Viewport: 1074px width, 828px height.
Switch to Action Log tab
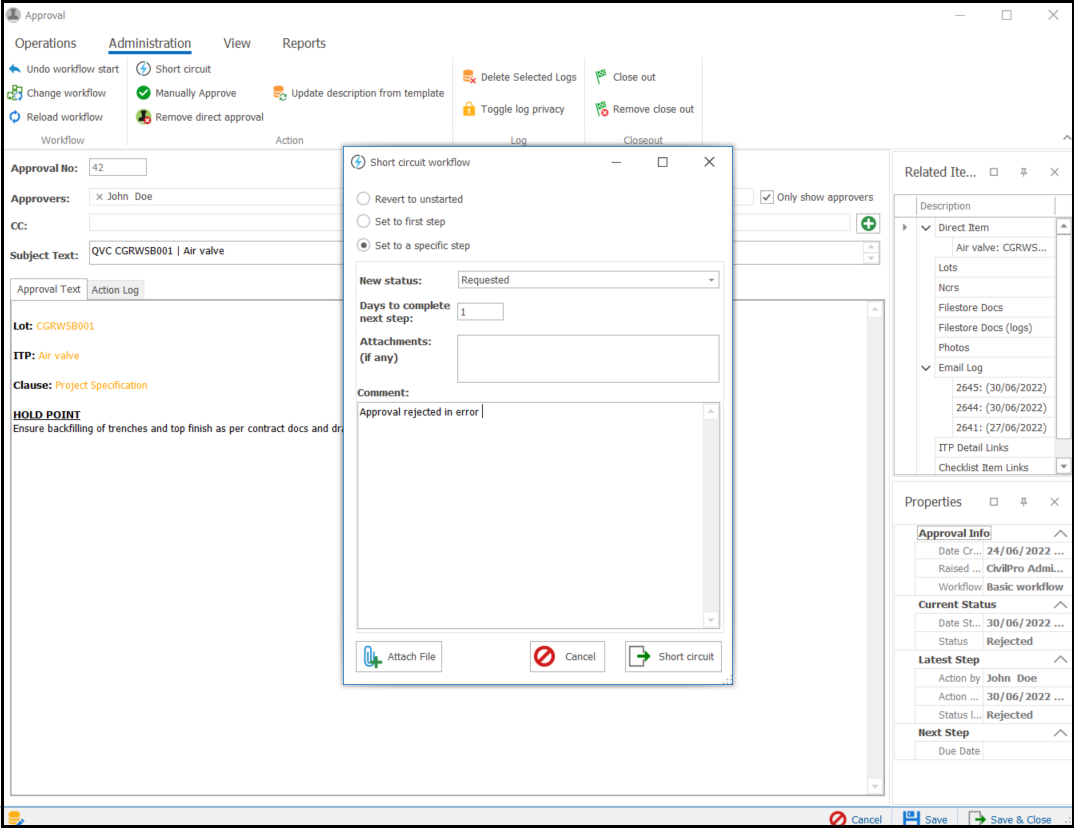(x=115, y=290)
